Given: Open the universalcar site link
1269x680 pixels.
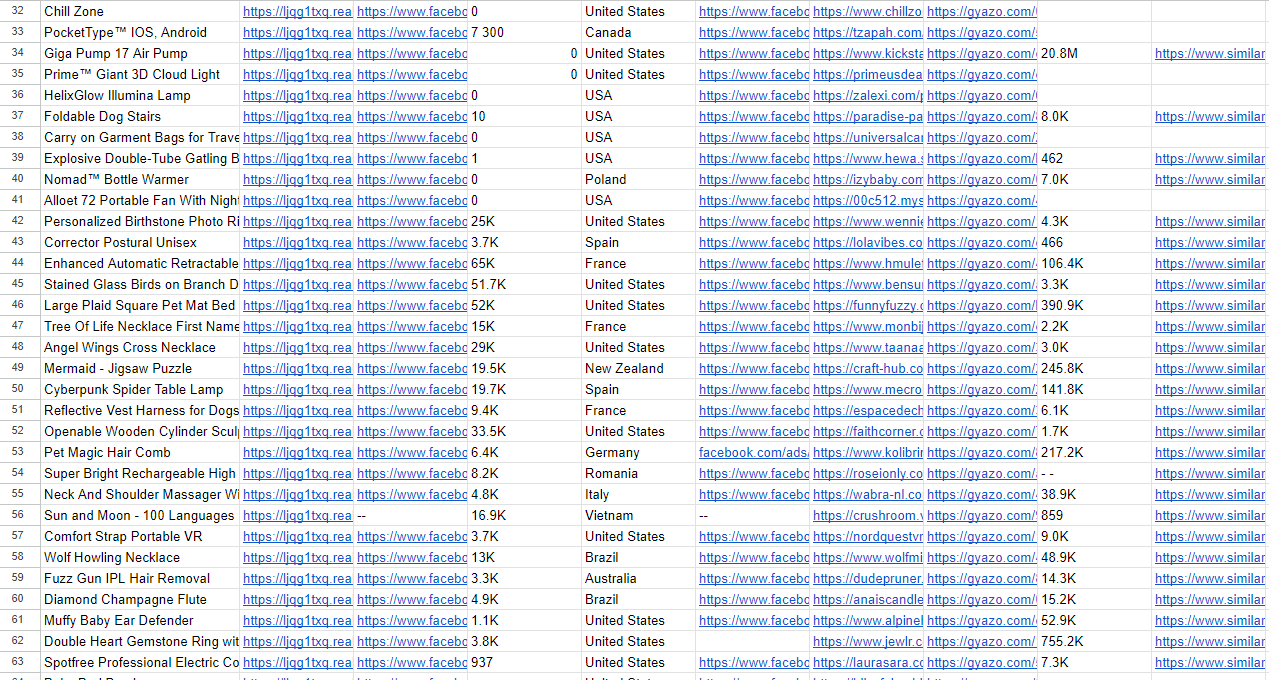Looking at the screenshot, I should coord(867,138).
